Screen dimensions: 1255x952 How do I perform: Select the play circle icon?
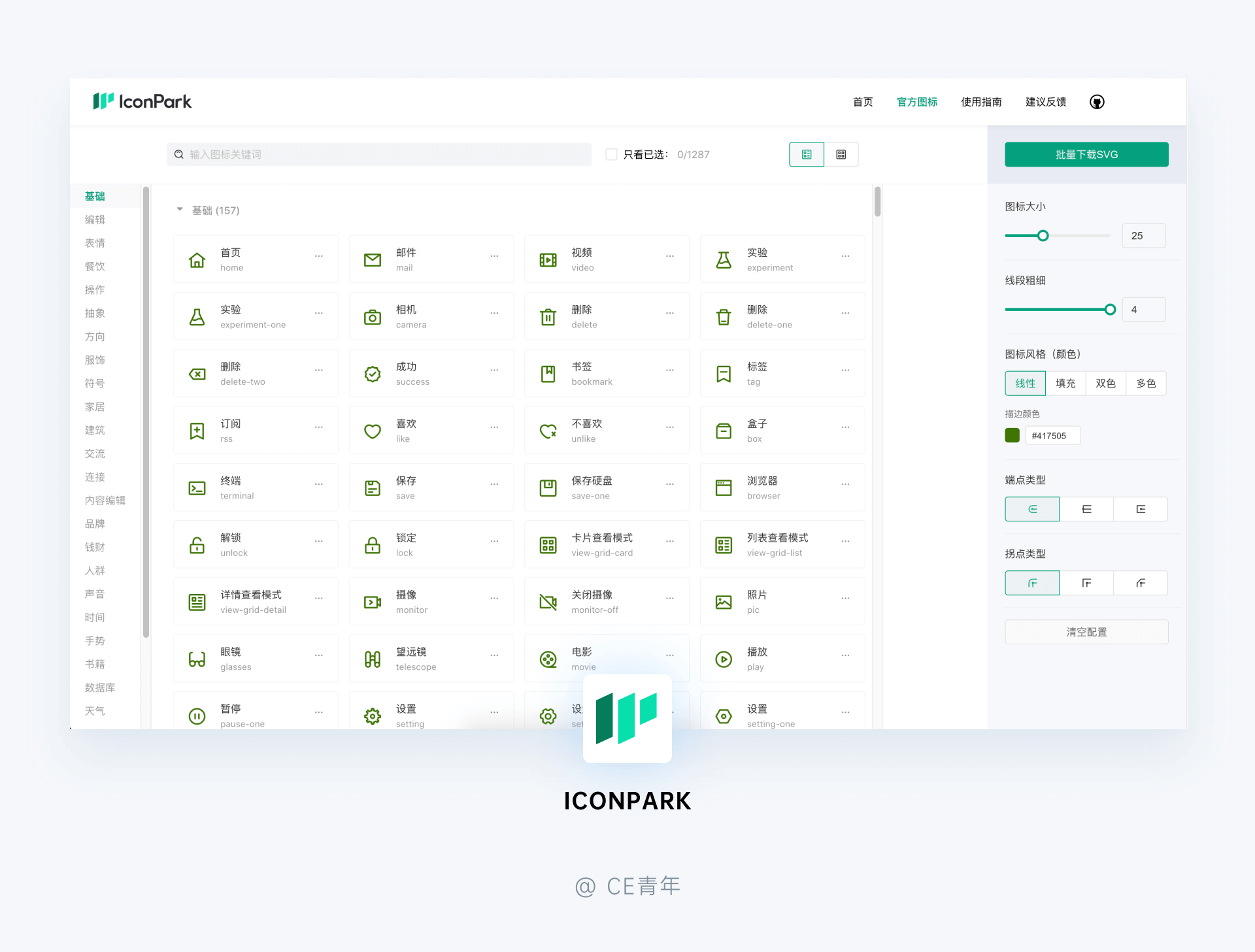pyautogui.click(x=724, y=659)
